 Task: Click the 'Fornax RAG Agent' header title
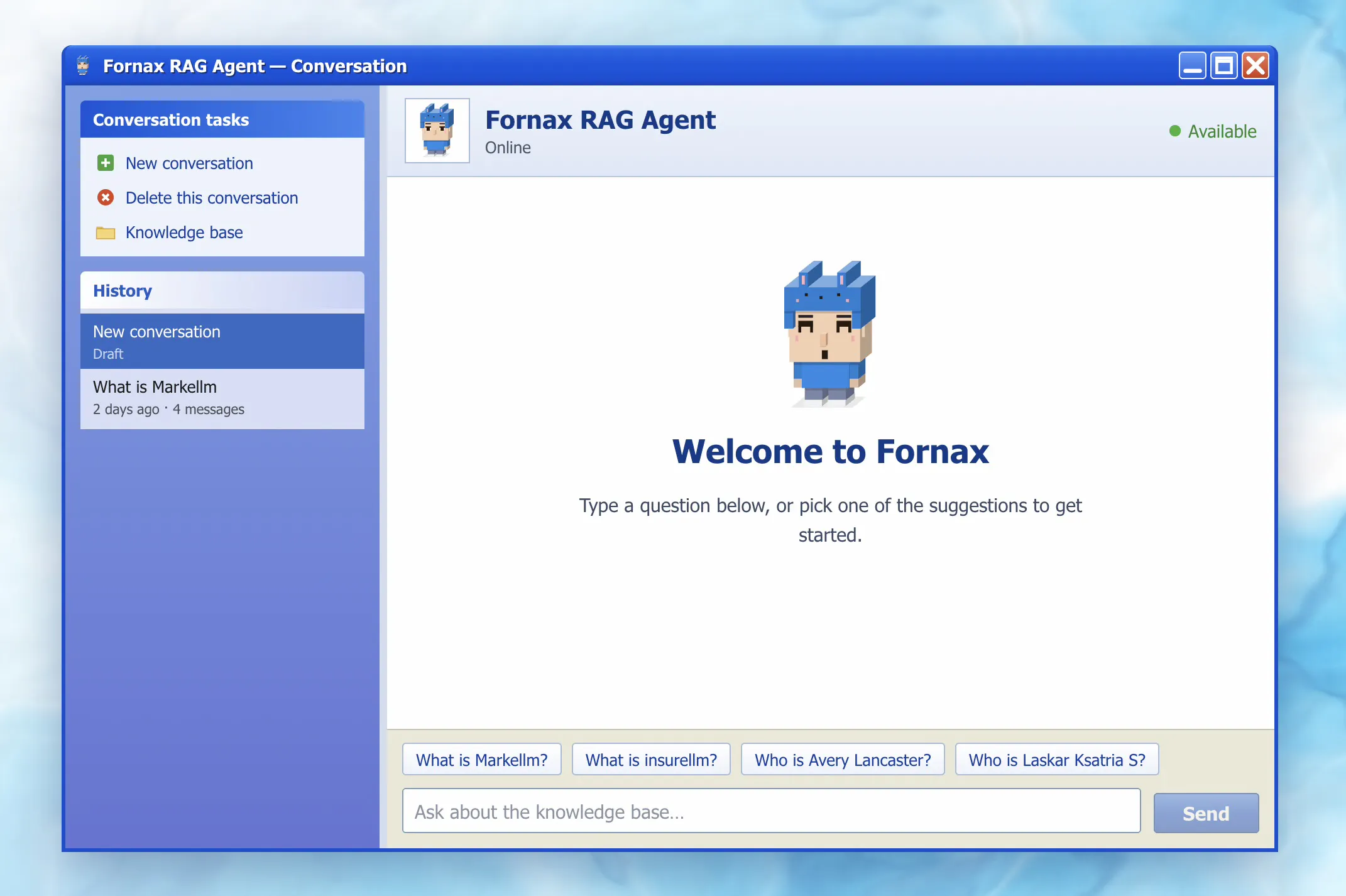pos(600,119)
